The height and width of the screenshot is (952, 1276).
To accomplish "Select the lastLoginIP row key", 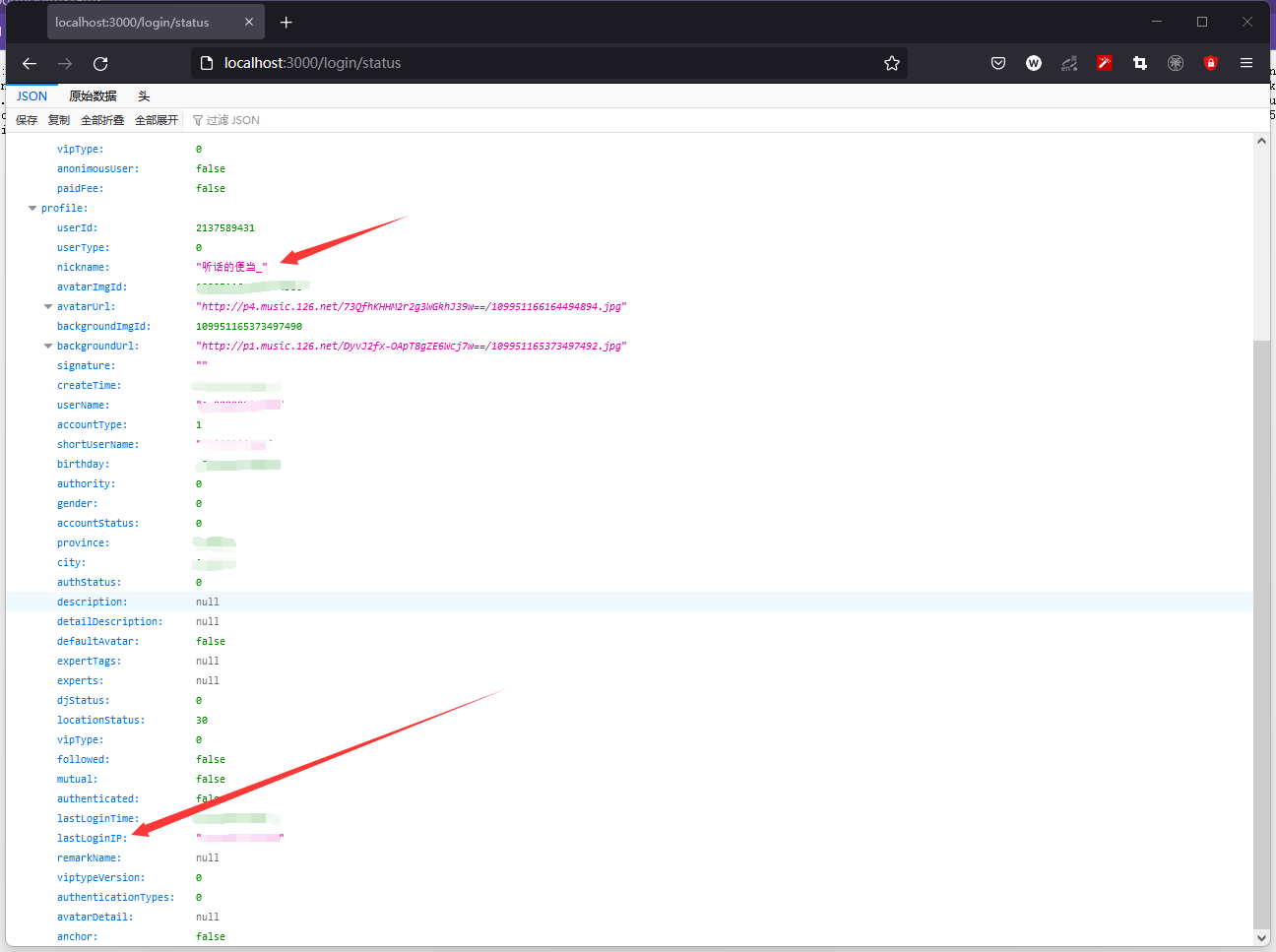I will tap(93, 839).
